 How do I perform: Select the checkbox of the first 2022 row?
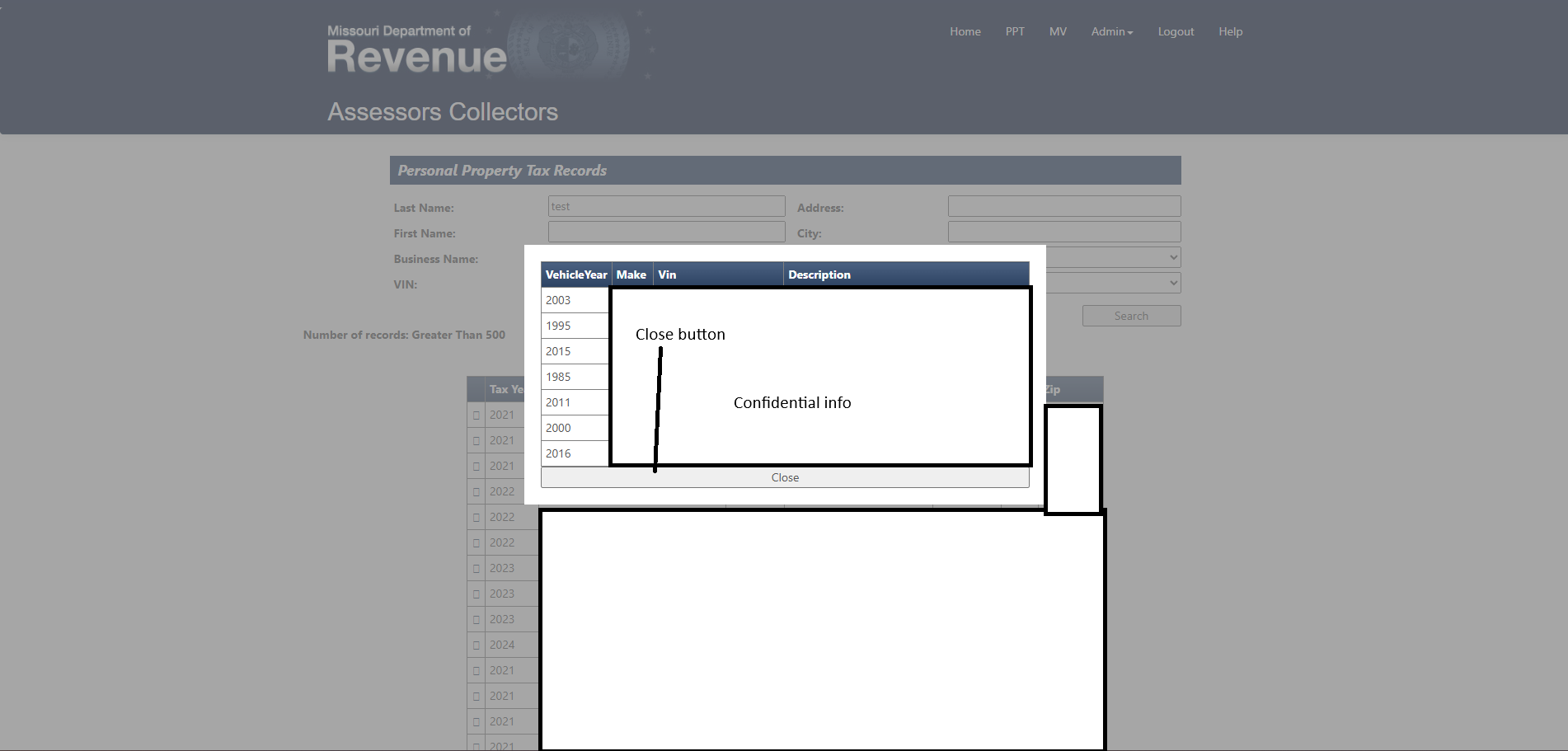(477, 492)
